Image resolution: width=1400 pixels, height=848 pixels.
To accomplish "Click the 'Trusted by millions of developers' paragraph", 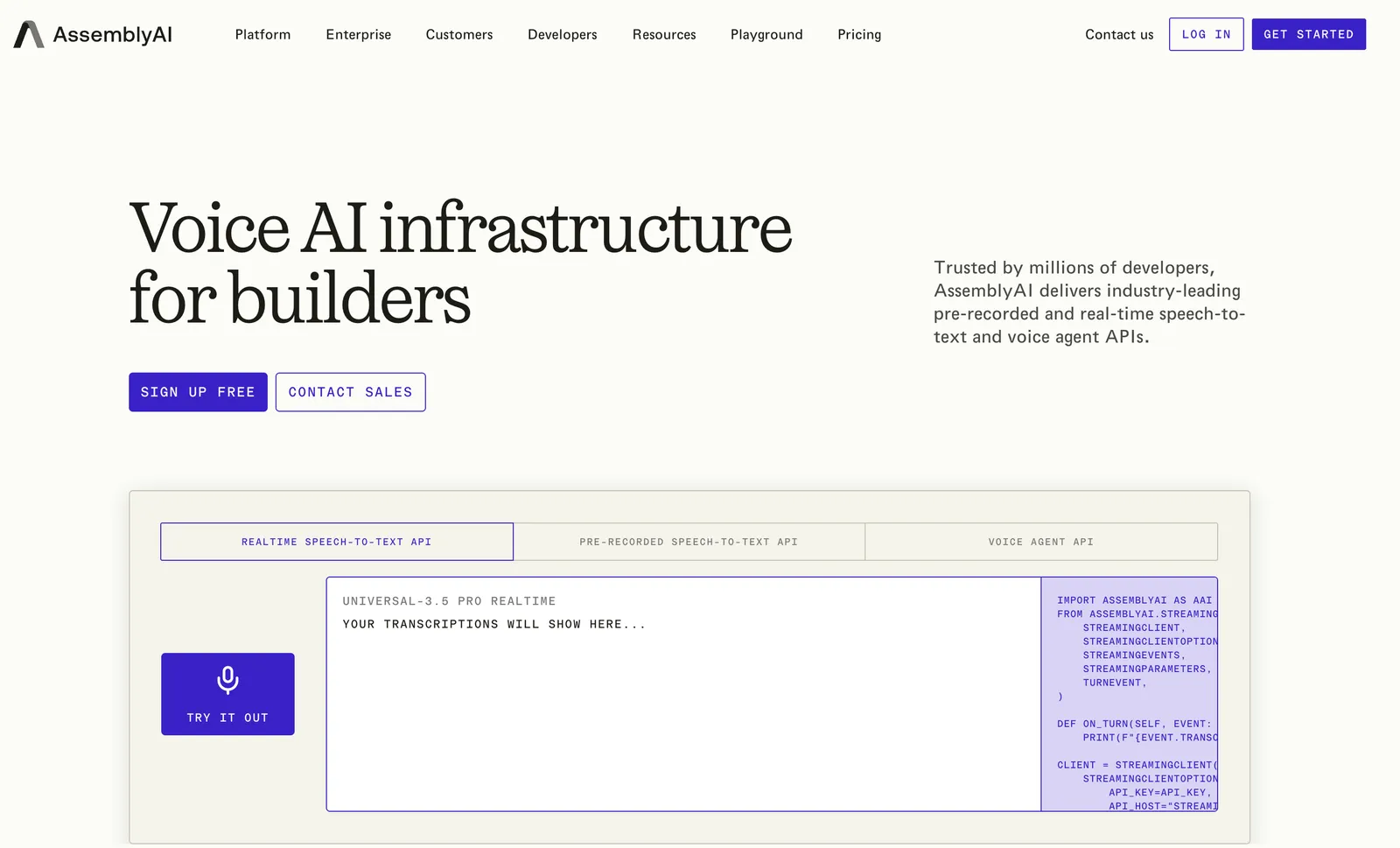I will [1089, 302].
